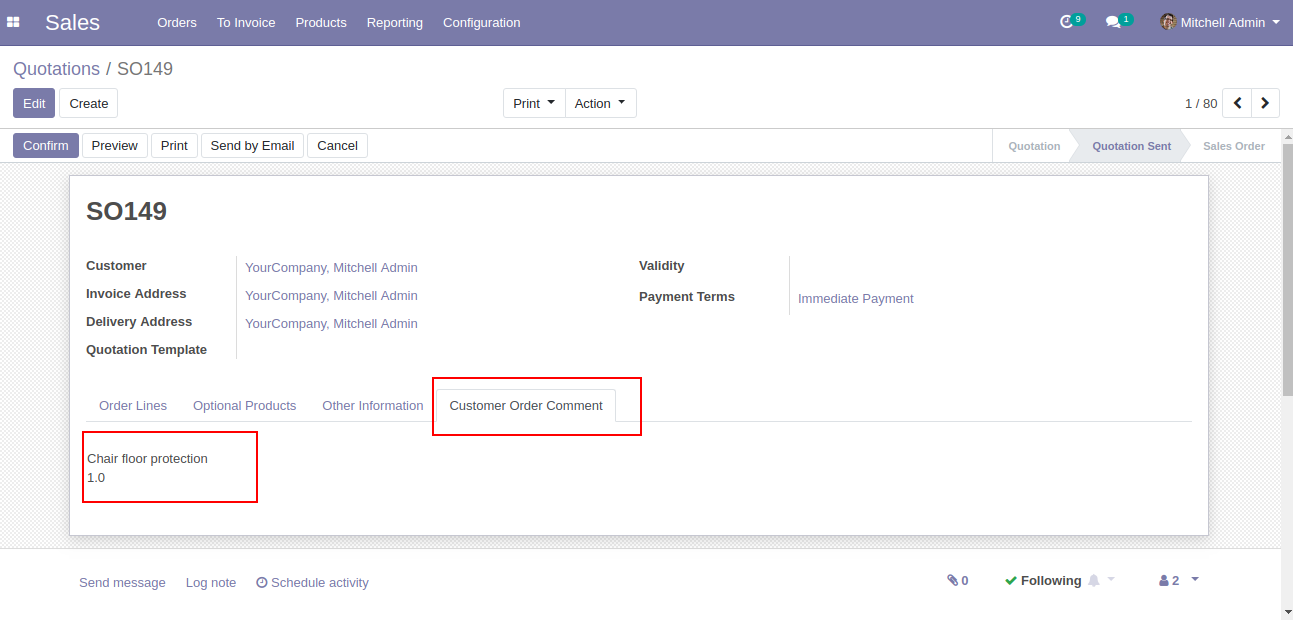
Task: Click Send by Email button
Action: 252,145
